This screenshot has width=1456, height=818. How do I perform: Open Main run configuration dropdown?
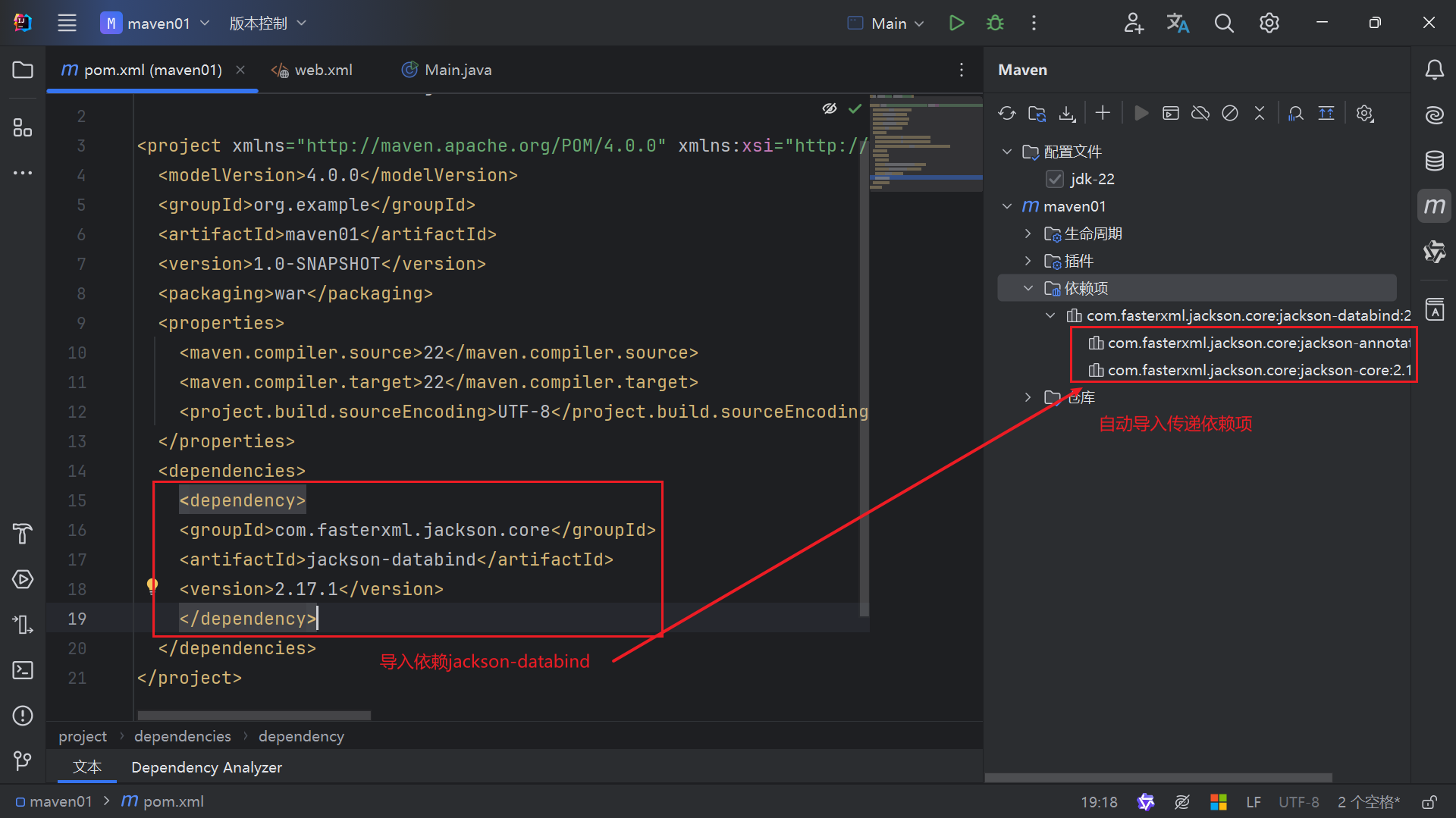click(x=886, y=23)
